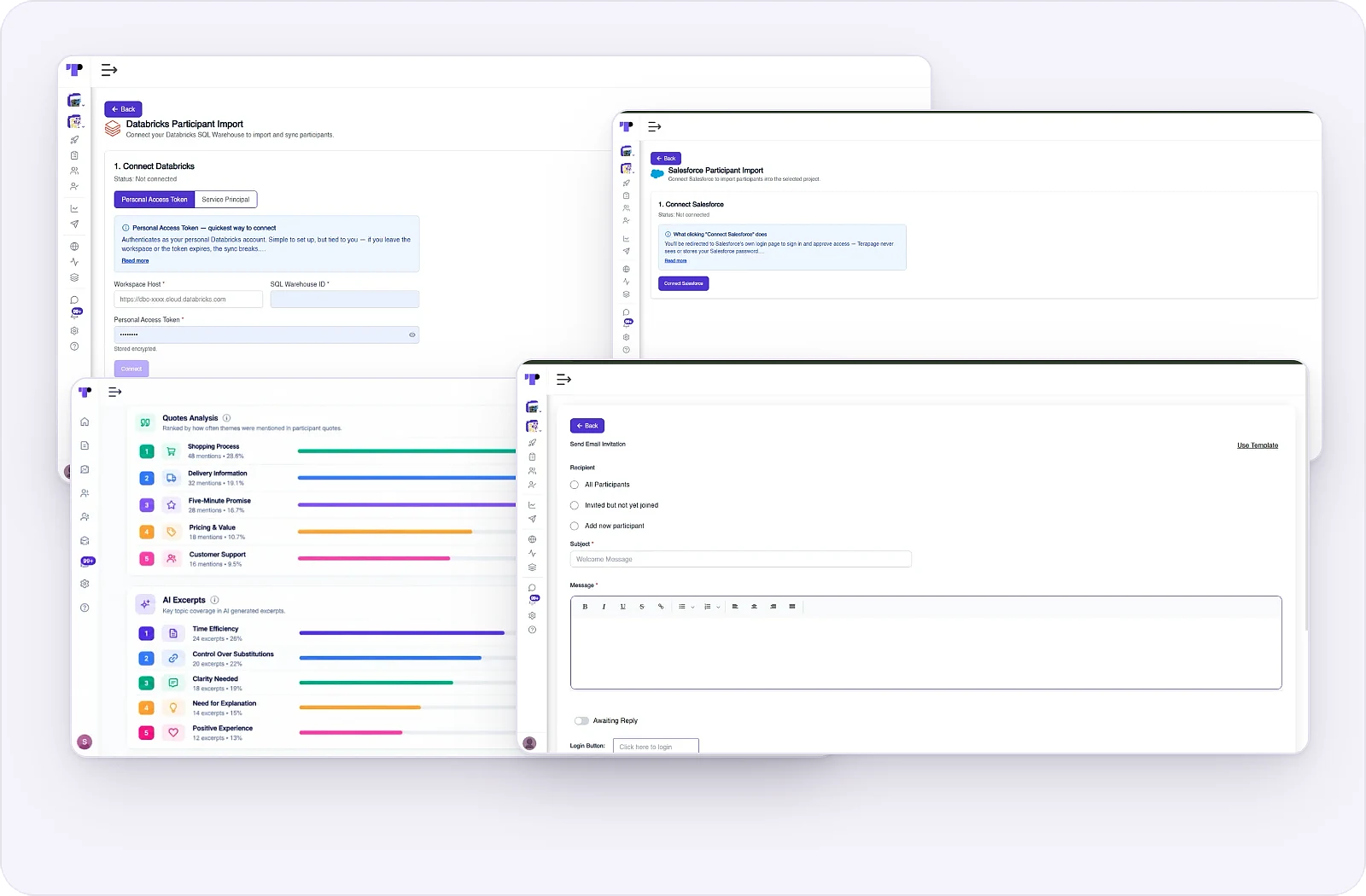Open help icon in Quotes Analysis sidebar

pos(85,608)
